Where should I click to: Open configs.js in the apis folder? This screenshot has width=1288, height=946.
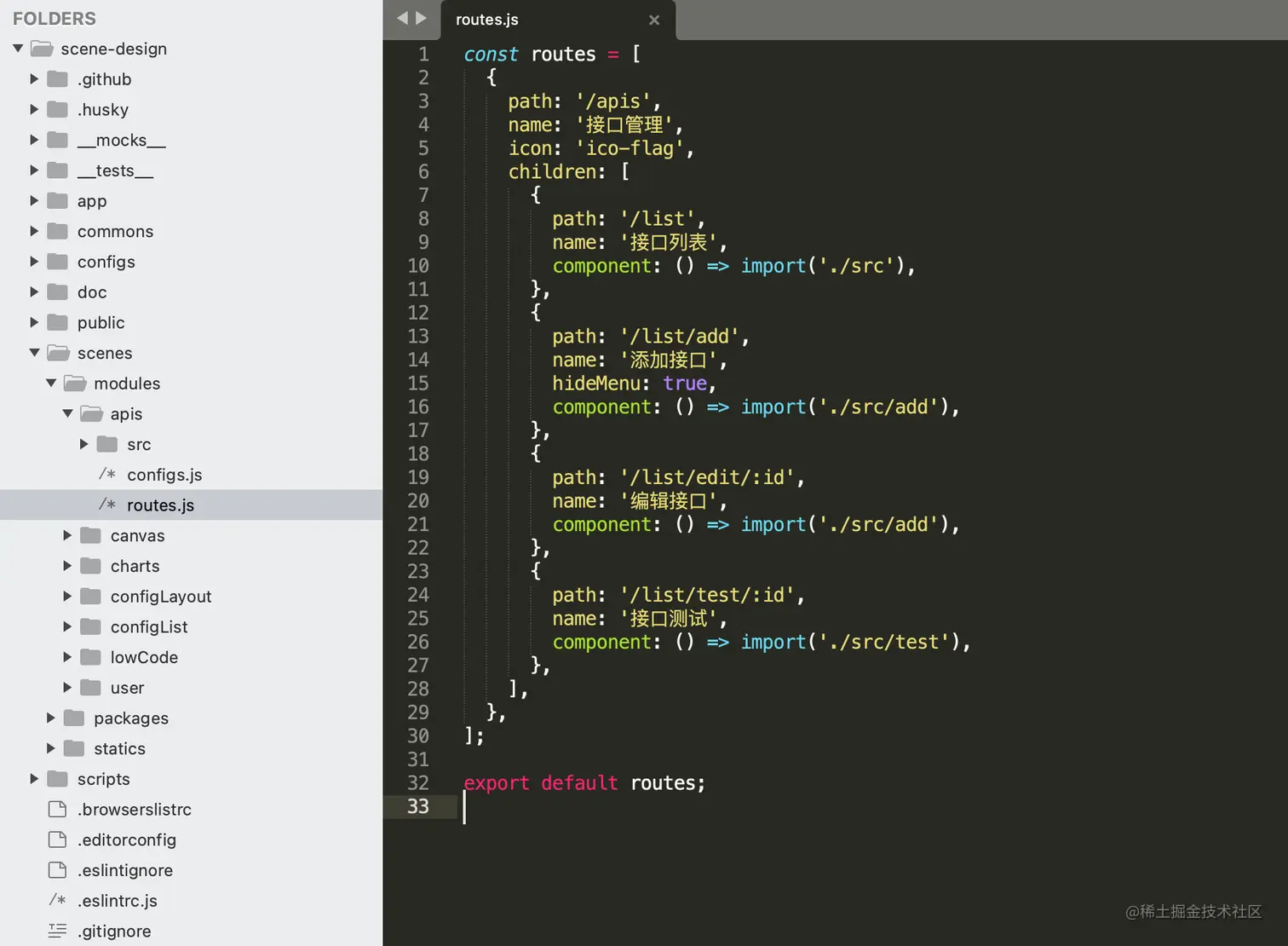[164, 475]
